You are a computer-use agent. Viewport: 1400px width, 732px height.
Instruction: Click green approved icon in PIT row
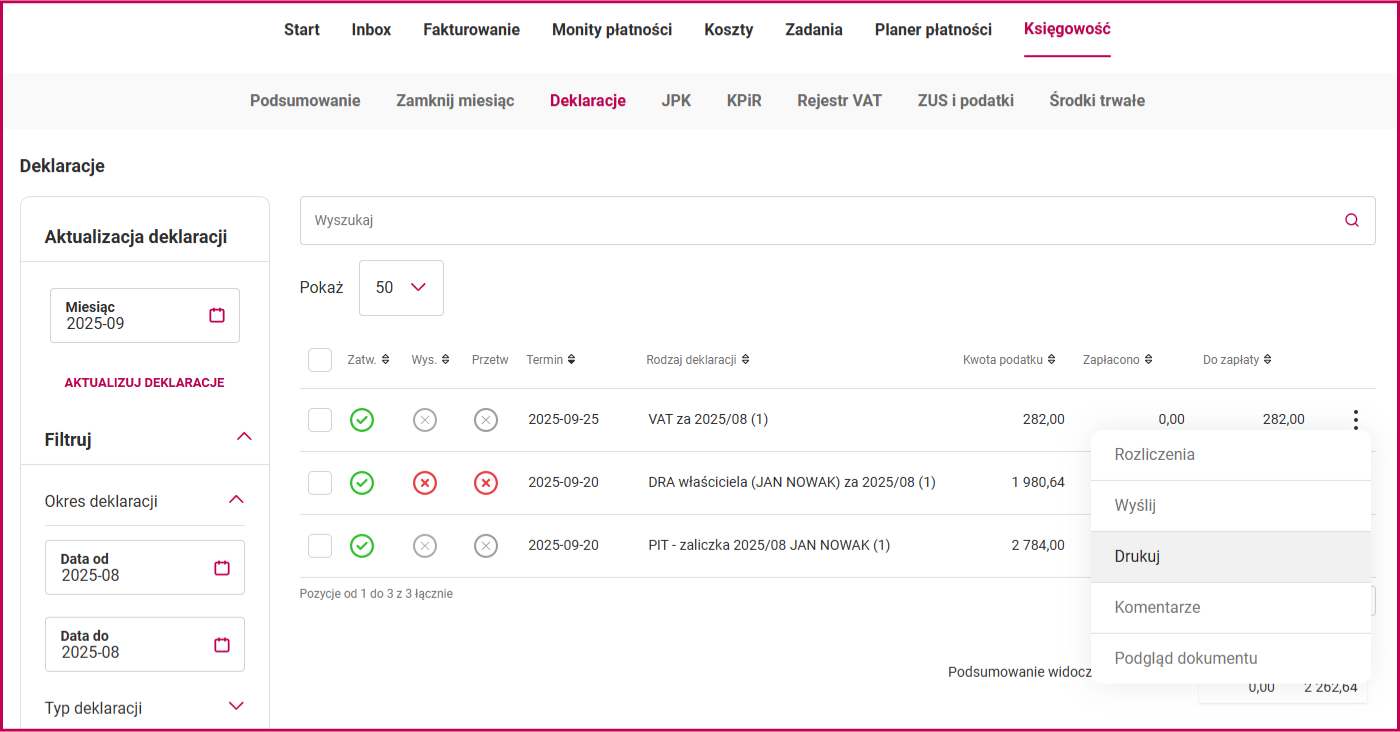point(362,545)
